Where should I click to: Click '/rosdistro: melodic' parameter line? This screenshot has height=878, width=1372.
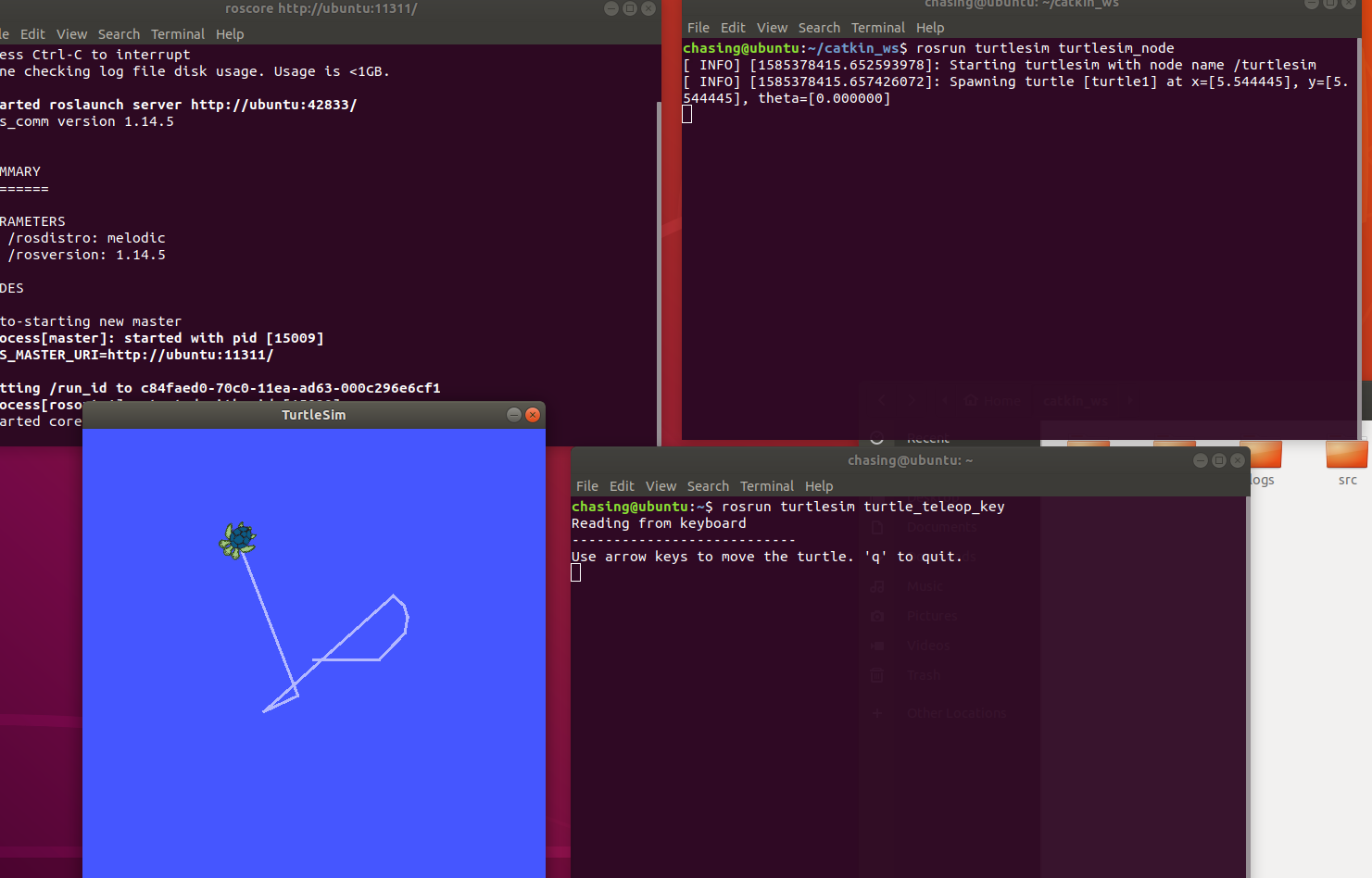(x=86, y=238)
